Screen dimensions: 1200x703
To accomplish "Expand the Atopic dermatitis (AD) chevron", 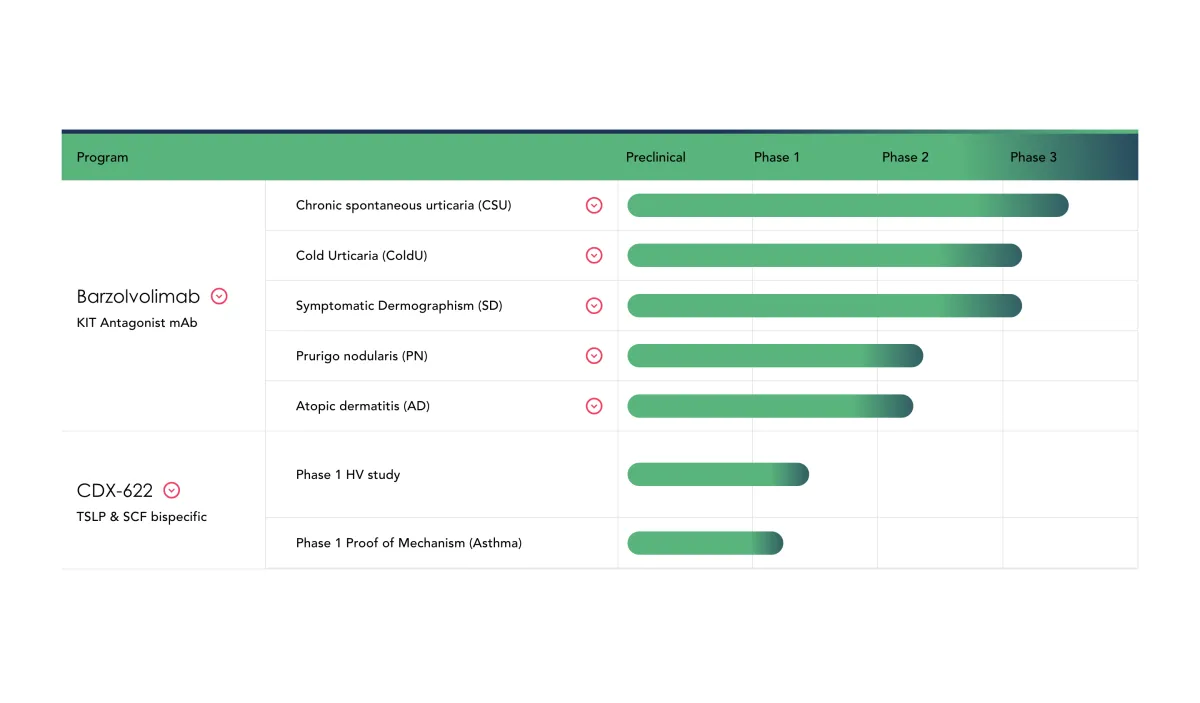I will pyautogui.click(x=594, y=406).
